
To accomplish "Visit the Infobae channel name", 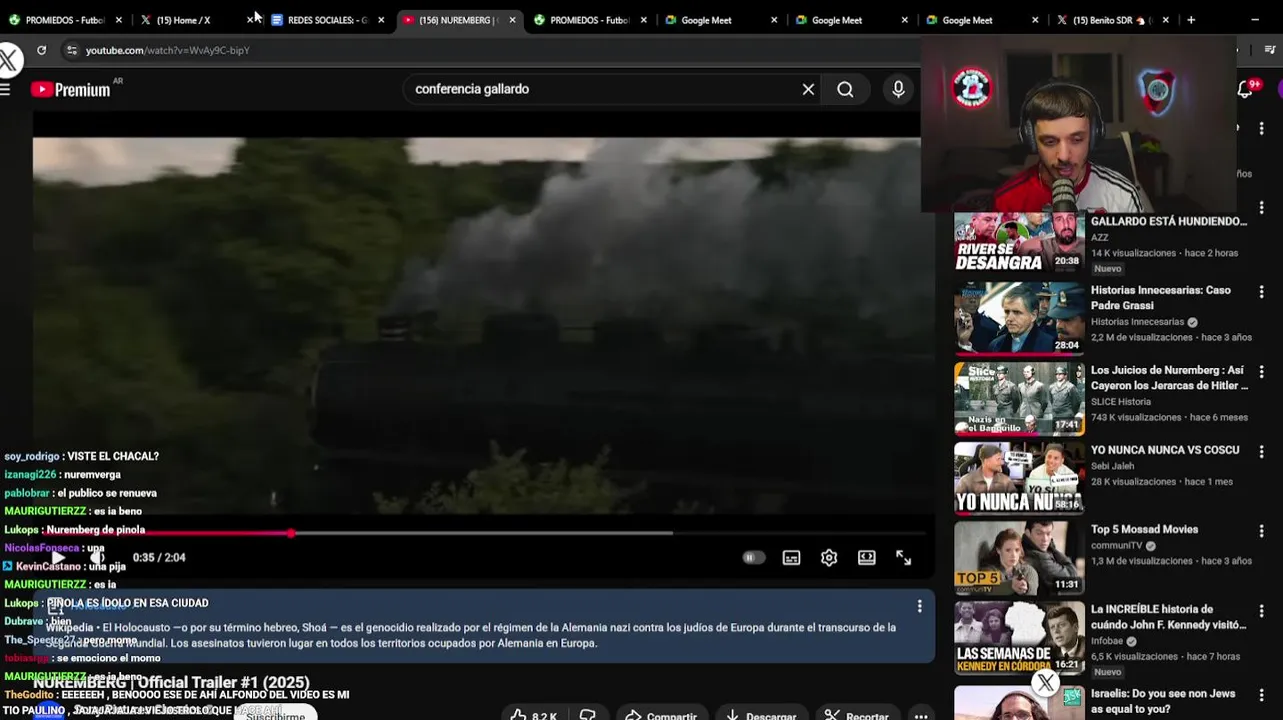I will coord(1107,641).
